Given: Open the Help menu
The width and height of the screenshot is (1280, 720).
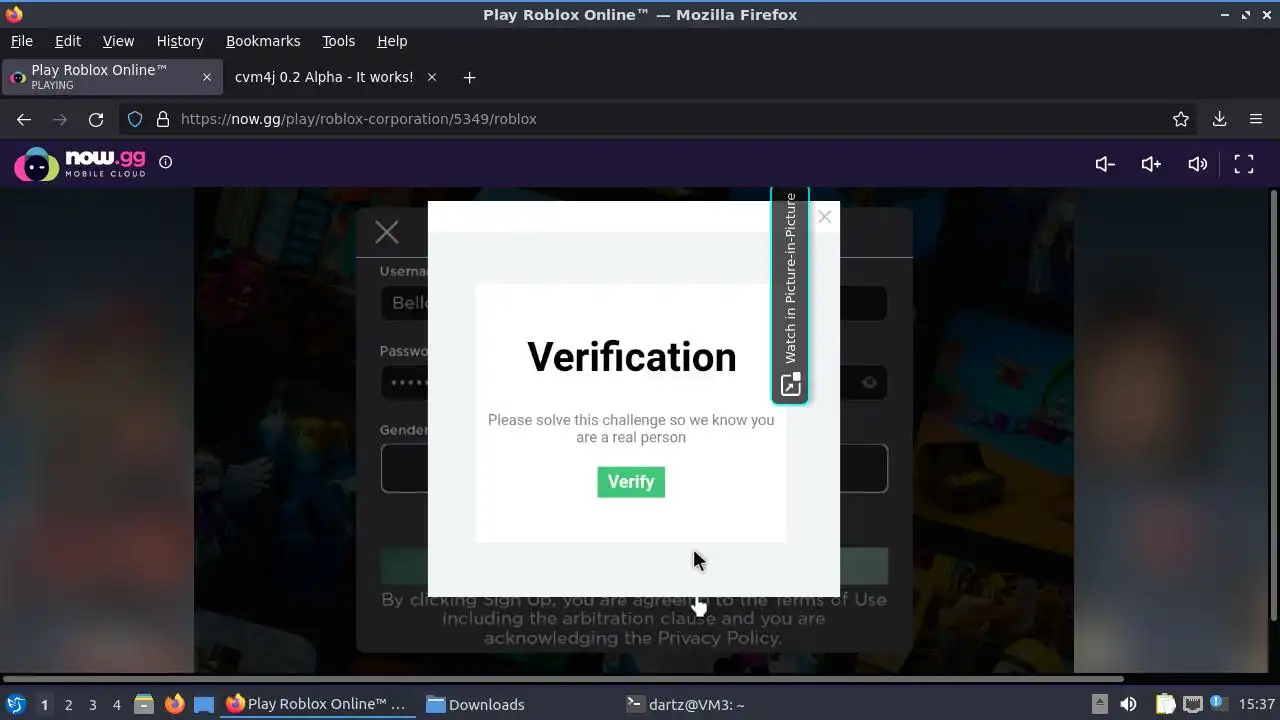Looking at the screenshot, I should point(392,41).
